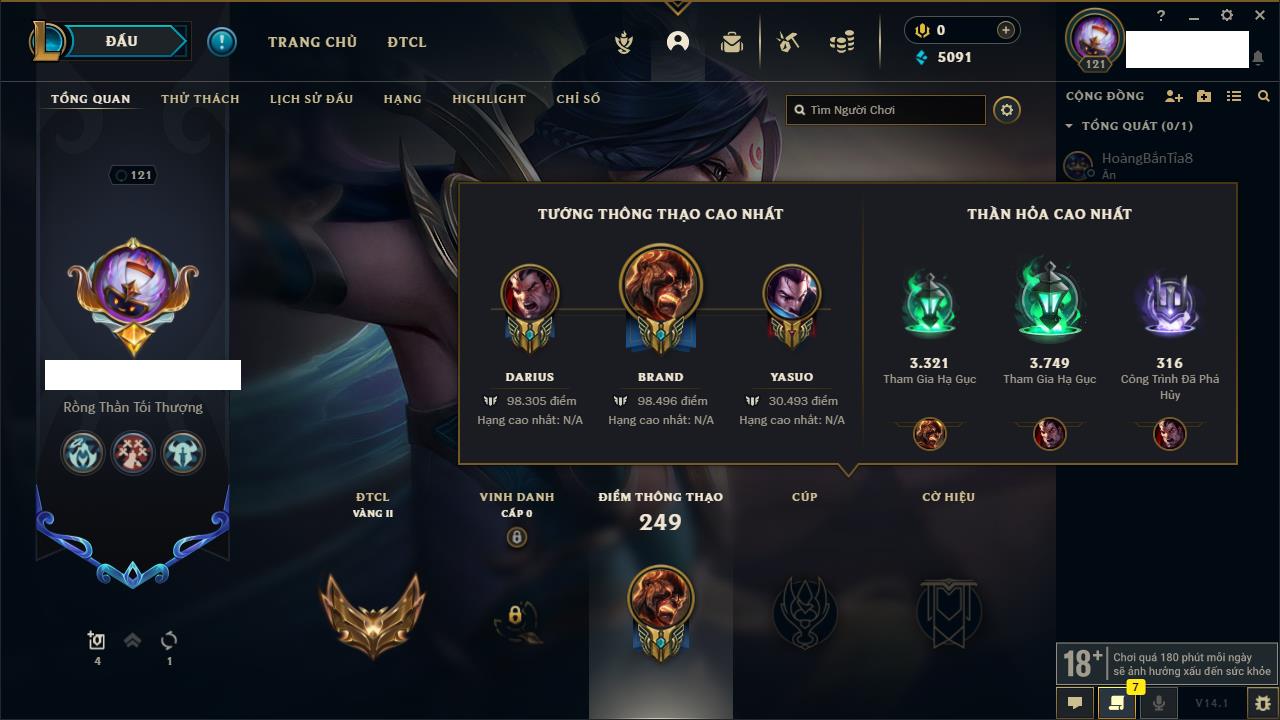
Task: Select the Brand champion mastery portrait
Action: coord(660,287)
